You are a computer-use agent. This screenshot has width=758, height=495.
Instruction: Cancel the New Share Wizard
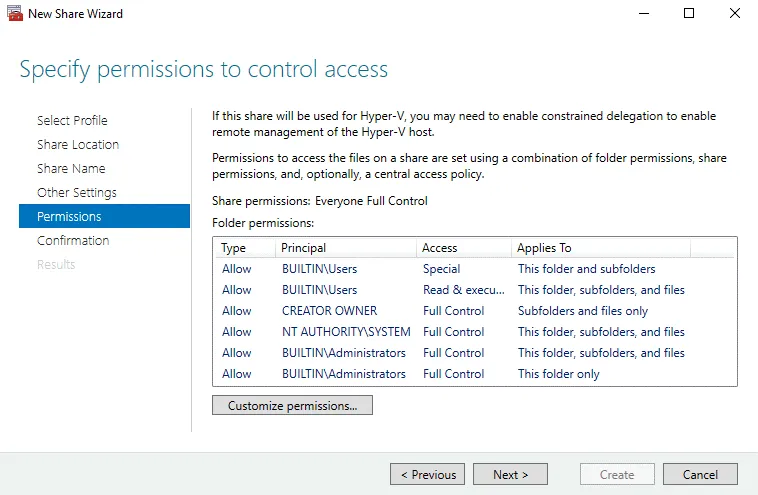700,475
